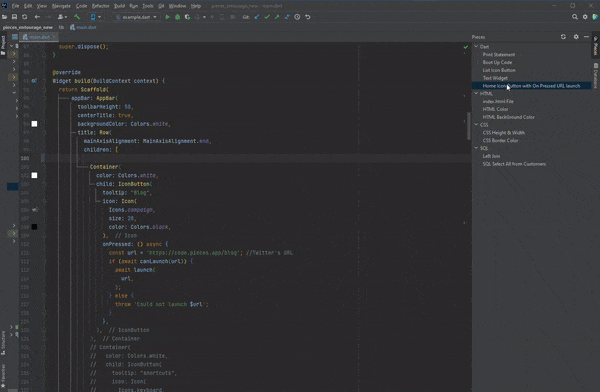The height and width of the screenshot is (392, 600).
Task: Collapse the SQL group in Pieces
Action: click(x=476, y=148)
